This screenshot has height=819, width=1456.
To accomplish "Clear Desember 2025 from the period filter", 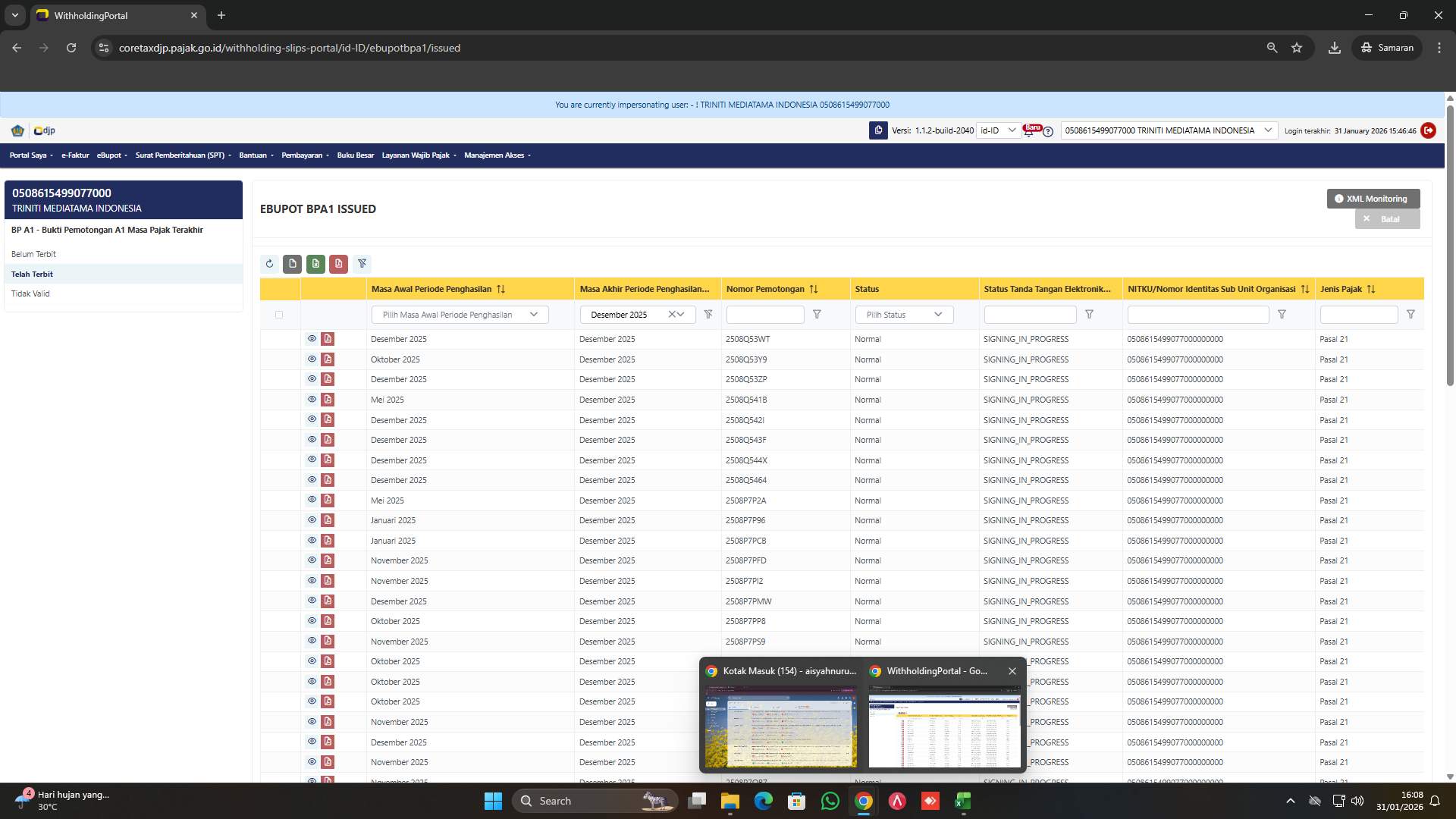I will [670, 314].
